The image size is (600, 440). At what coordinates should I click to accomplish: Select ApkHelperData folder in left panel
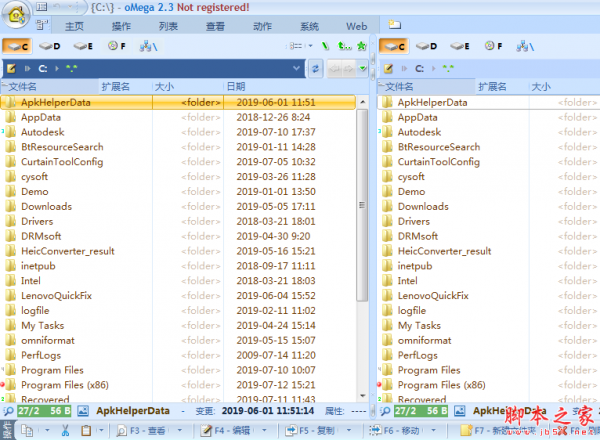(x=178, y=102)
